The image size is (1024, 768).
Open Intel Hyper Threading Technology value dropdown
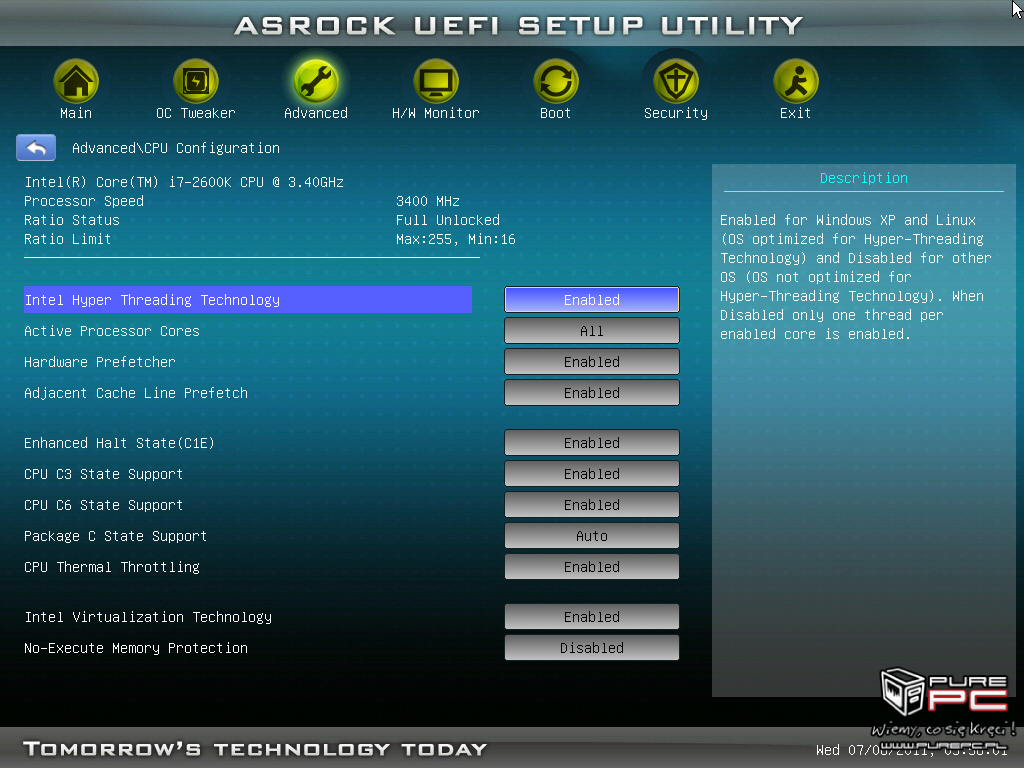[592, 300]
